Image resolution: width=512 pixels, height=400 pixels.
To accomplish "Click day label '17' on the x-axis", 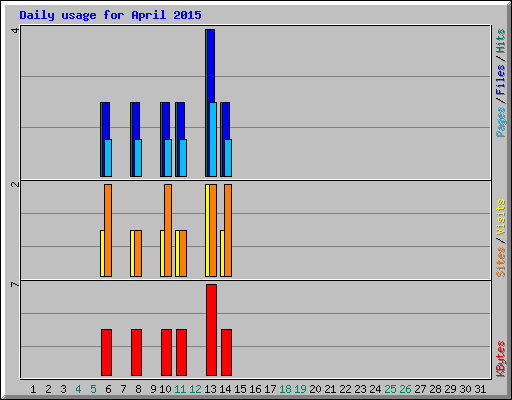I will pos(270,389).
